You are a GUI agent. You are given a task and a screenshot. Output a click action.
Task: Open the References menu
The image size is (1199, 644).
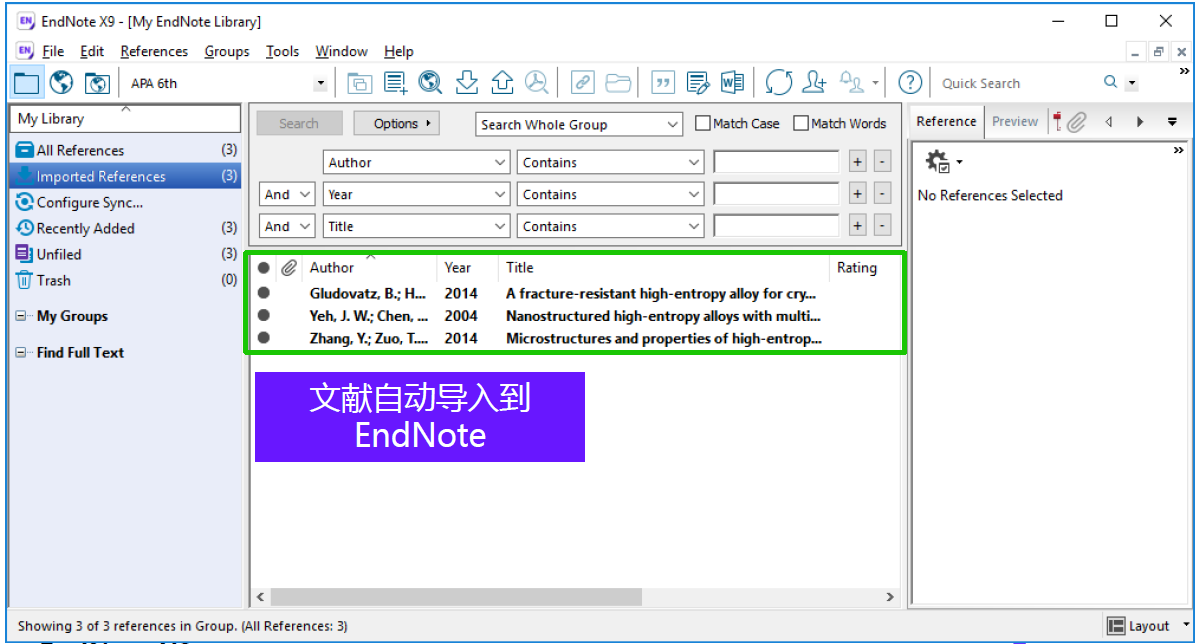click(x=154, y=51)
